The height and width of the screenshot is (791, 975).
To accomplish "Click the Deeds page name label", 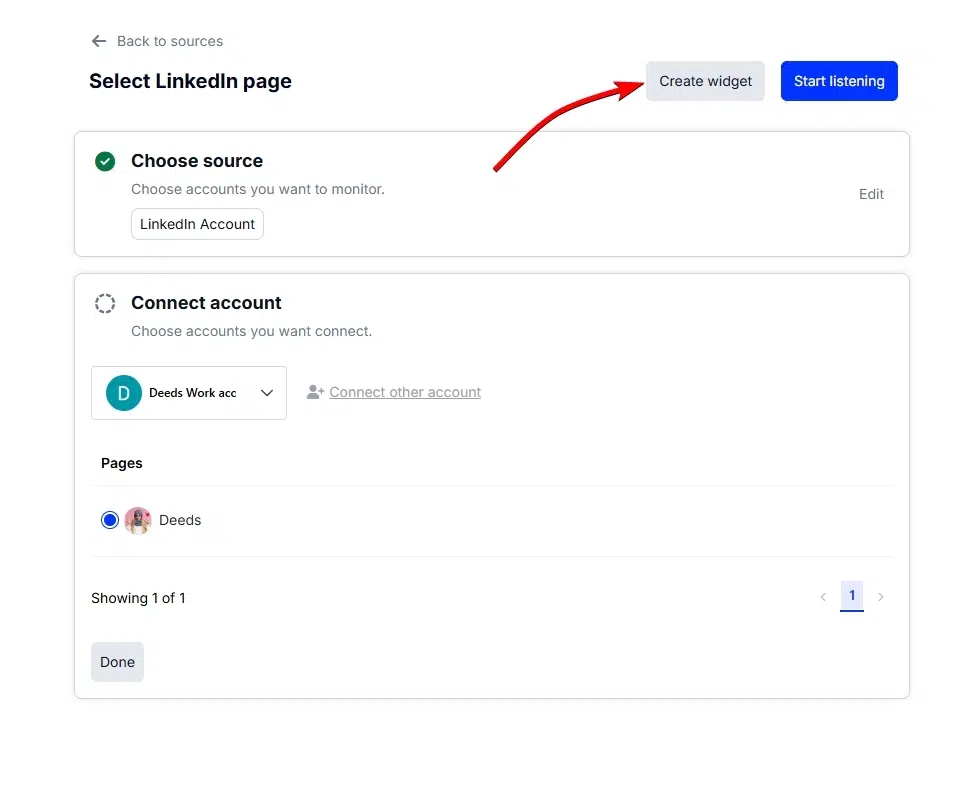I will click(180, 520).
